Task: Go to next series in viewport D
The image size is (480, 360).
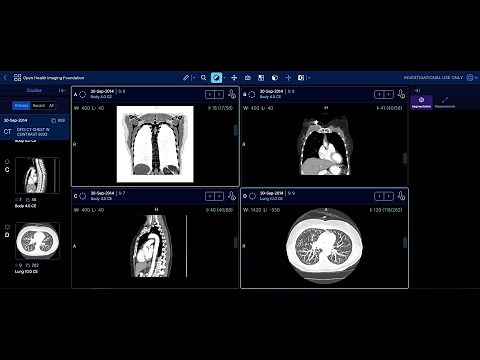Action: tap(388, 196)
